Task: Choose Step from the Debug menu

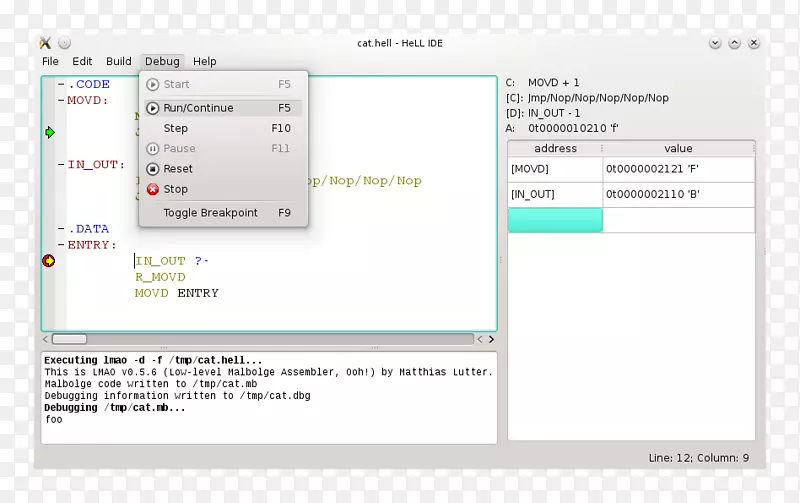Action: tap(176, 128)
